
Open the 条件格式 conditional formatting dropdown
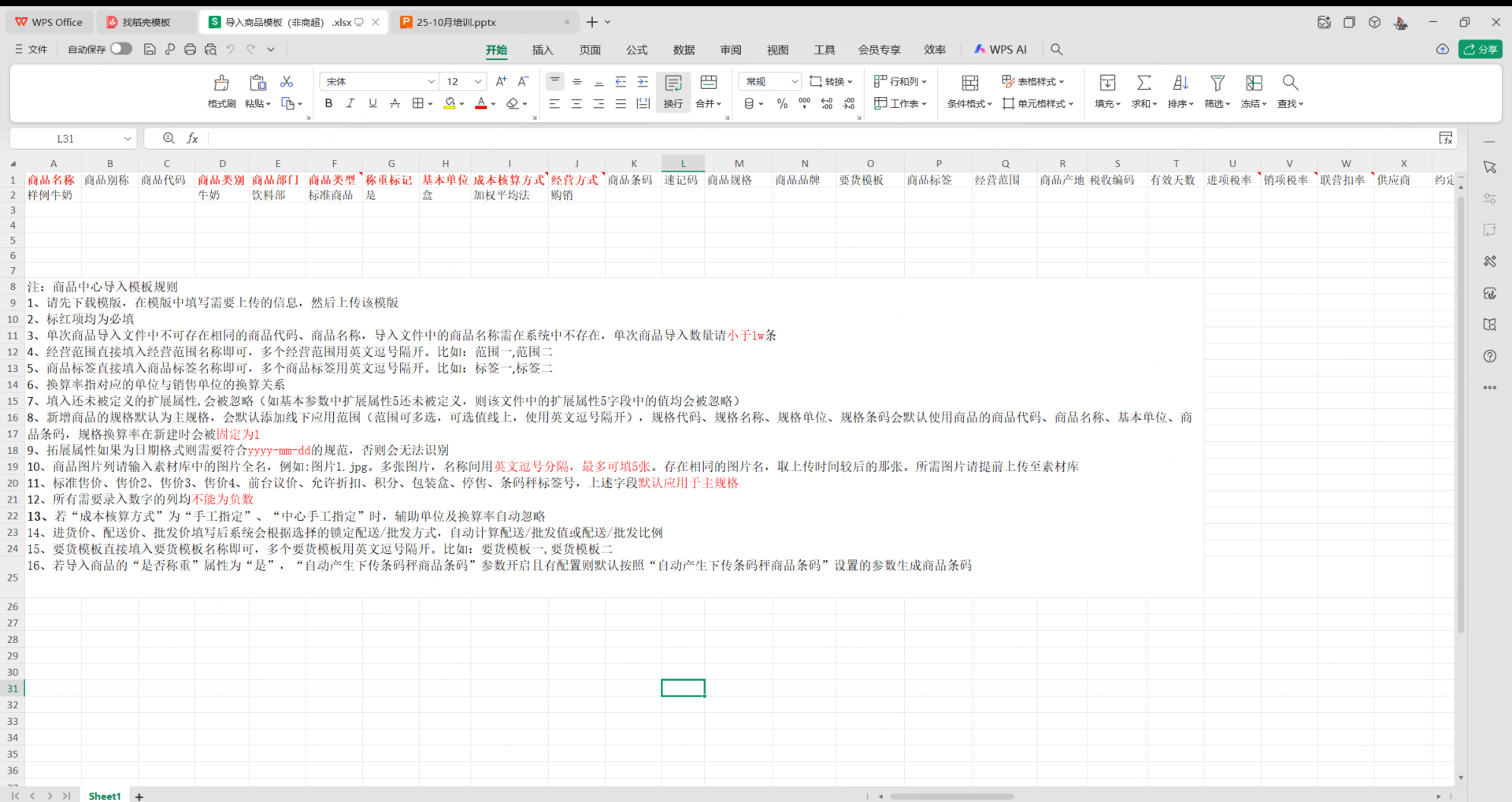click(x=969, y=104)
